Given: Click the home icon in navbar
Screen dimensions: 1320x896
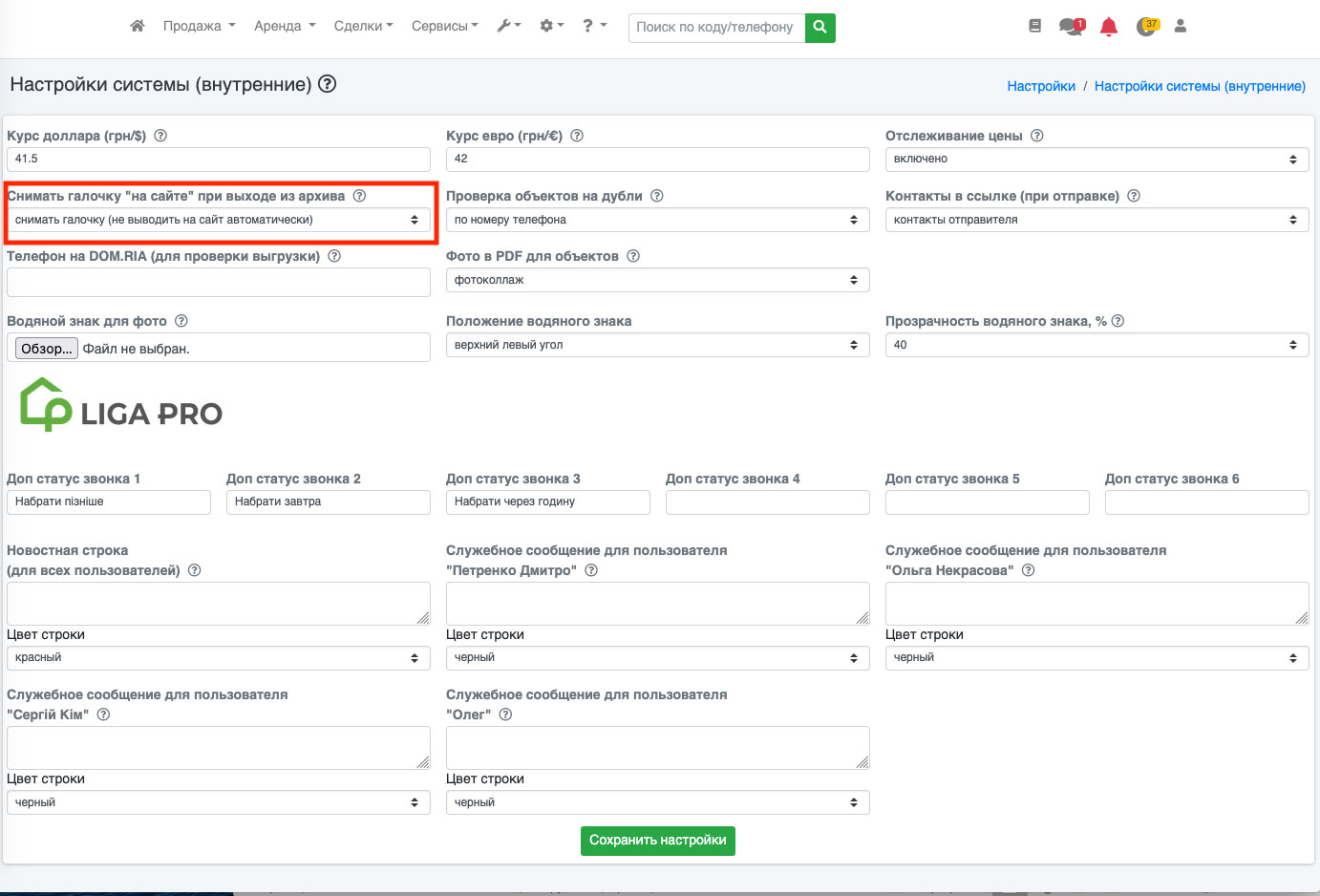Looking at the screenshot, I should [138, 26].
